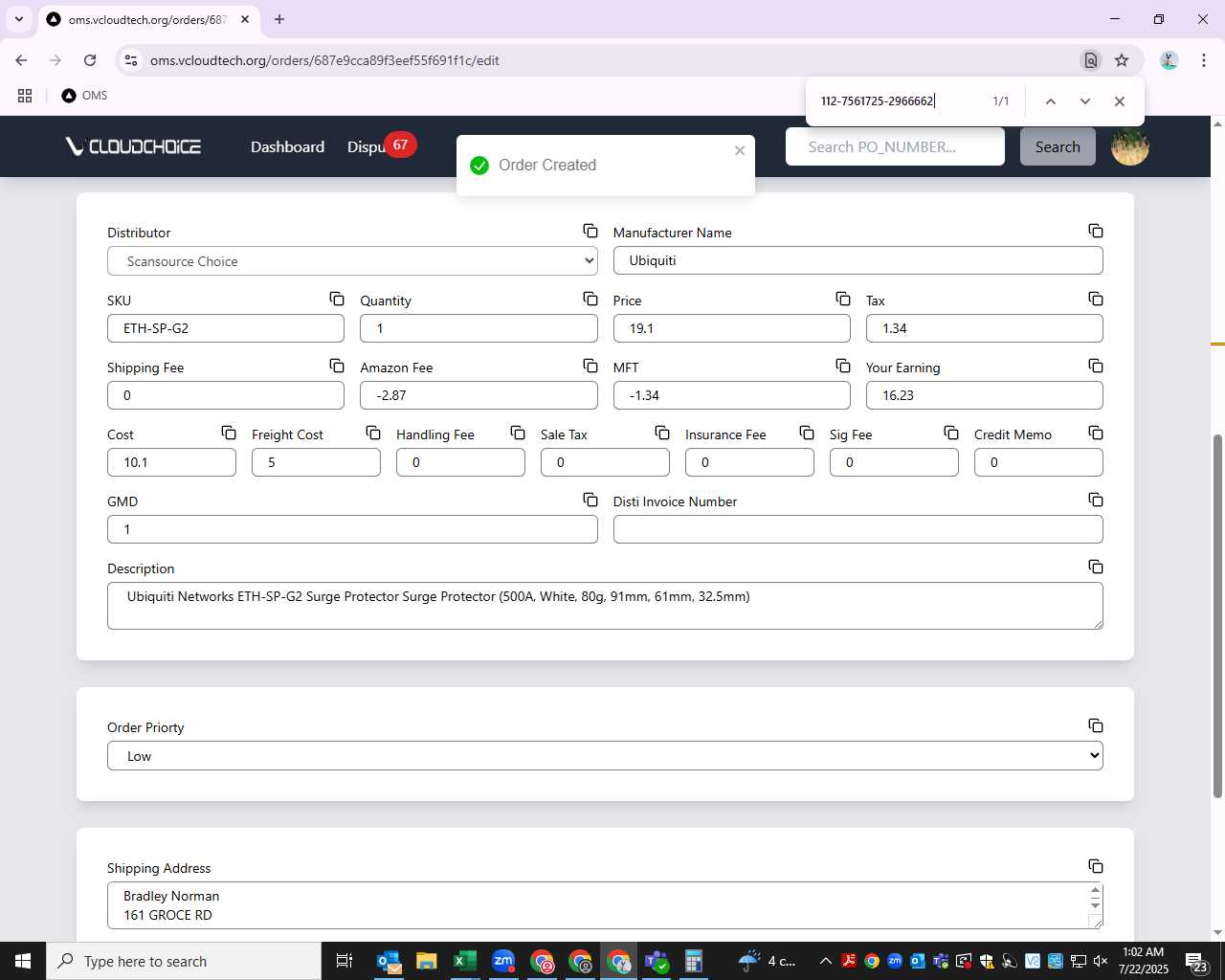Screen dimensions: 1225x980
Task: Copy the Price field value
Action: click(x=843, y=299)
